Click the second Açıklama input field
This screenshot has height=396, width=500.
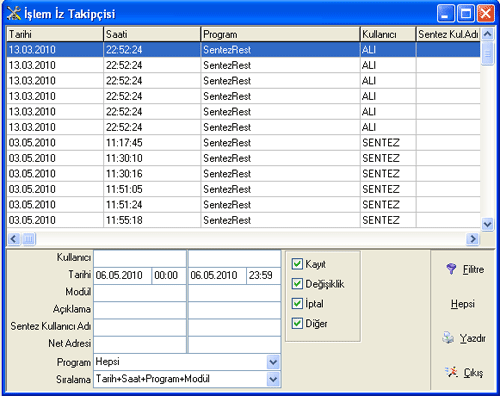tap(234, 310)
